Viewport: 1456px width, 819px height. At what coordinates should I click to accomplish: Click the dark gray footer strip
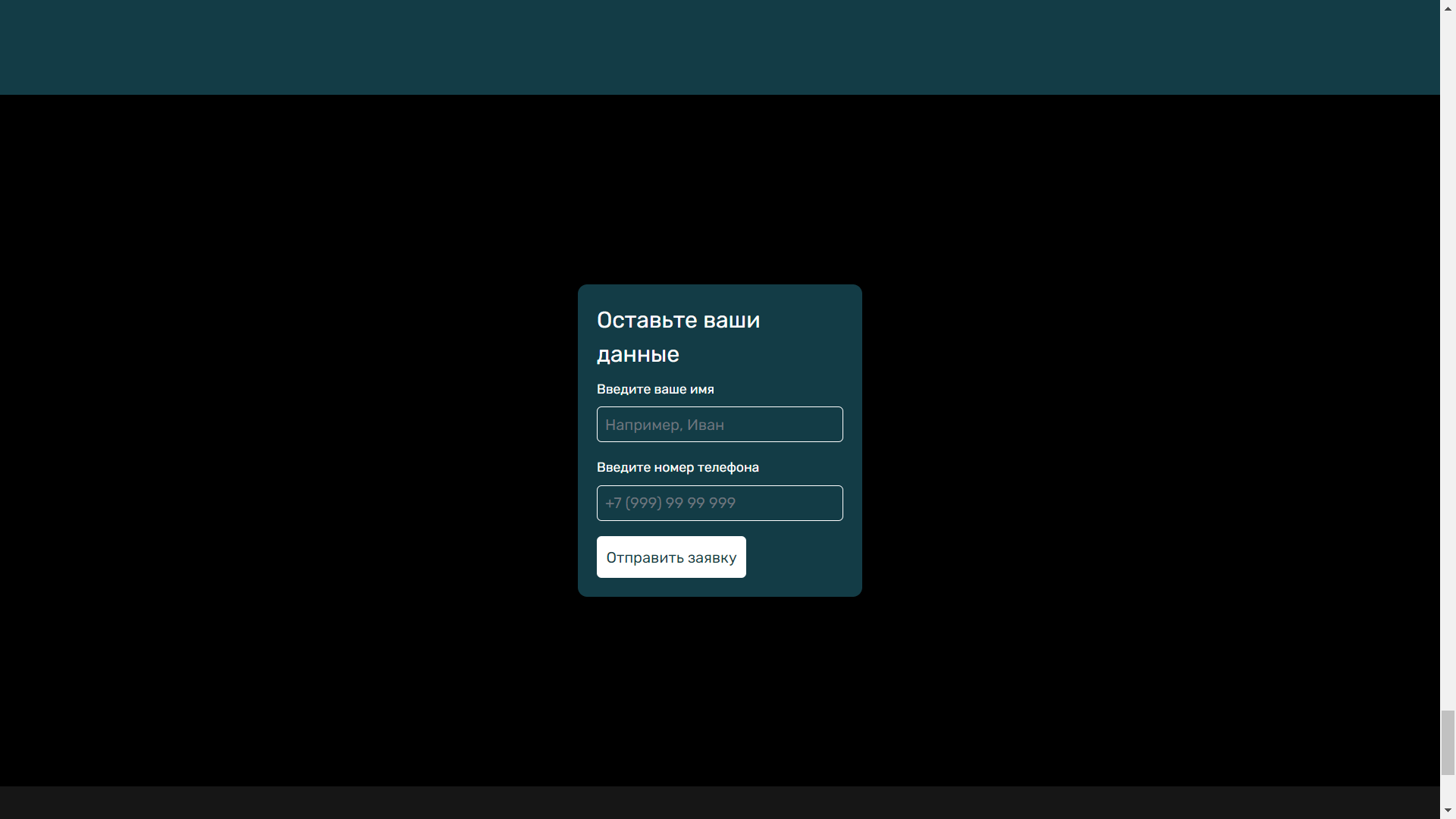coord(720,802)
